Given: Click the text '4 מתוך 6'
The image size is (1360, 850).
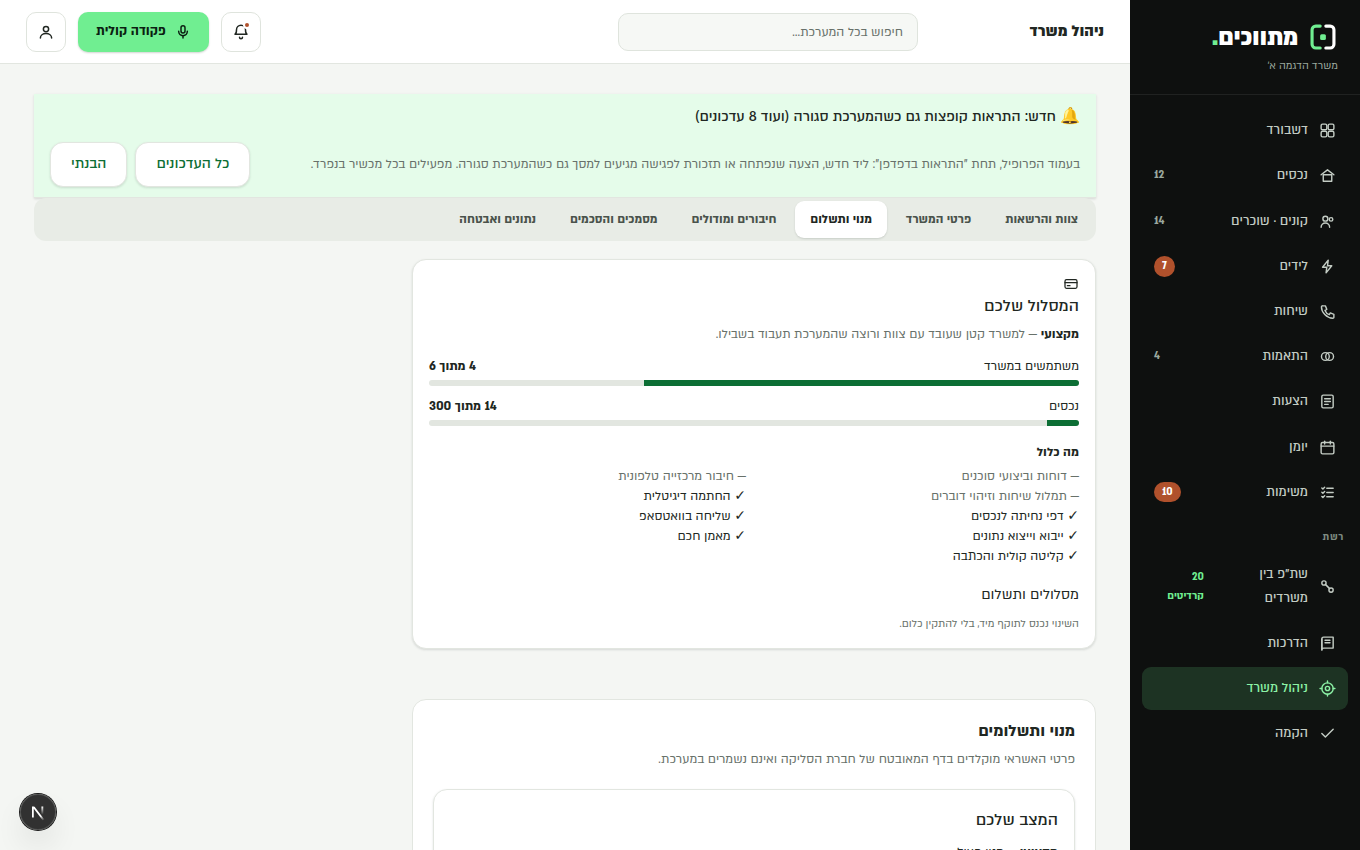Looking at the screenshot, I should 453,366.
